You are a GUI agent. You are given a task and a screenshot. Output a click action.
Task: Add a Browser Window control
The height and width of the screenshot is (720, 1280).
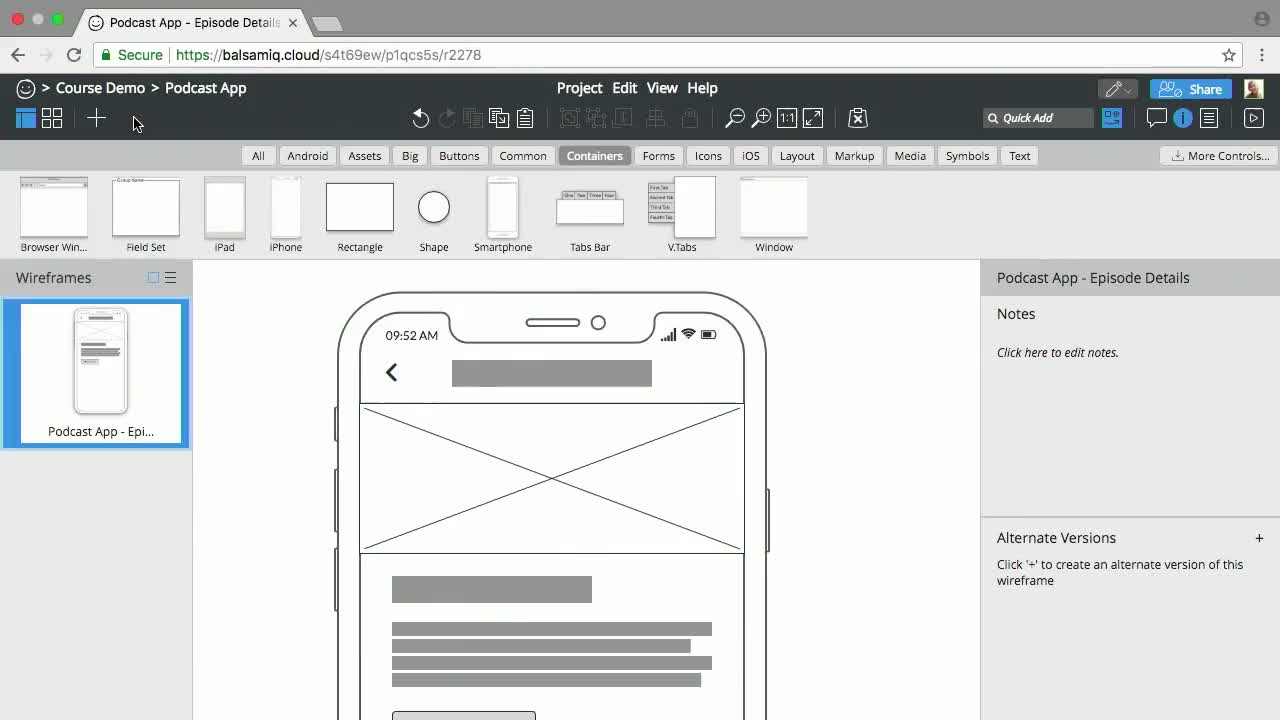54,215
